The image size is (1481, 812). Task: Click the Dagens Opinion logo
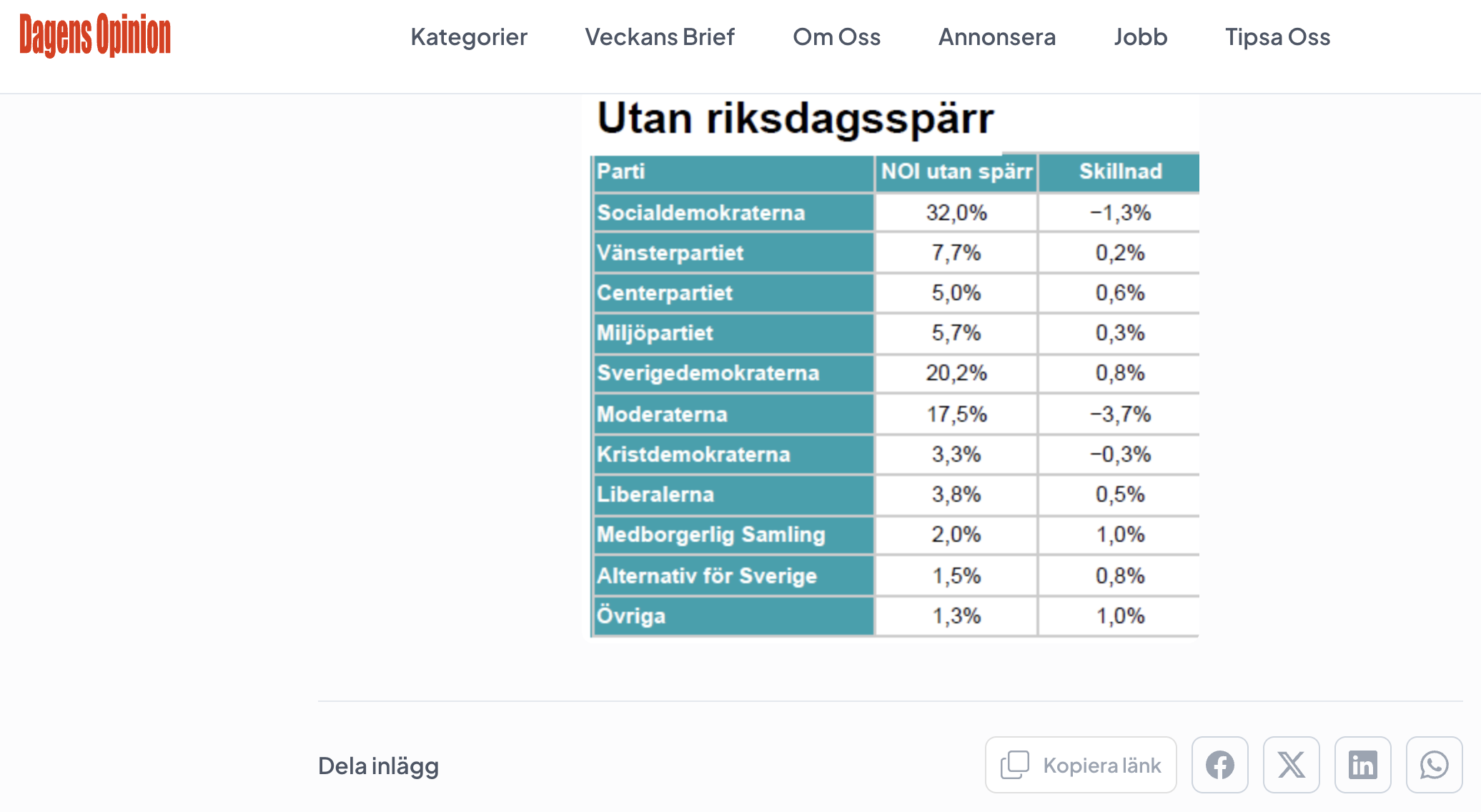(x=95, y=36)
